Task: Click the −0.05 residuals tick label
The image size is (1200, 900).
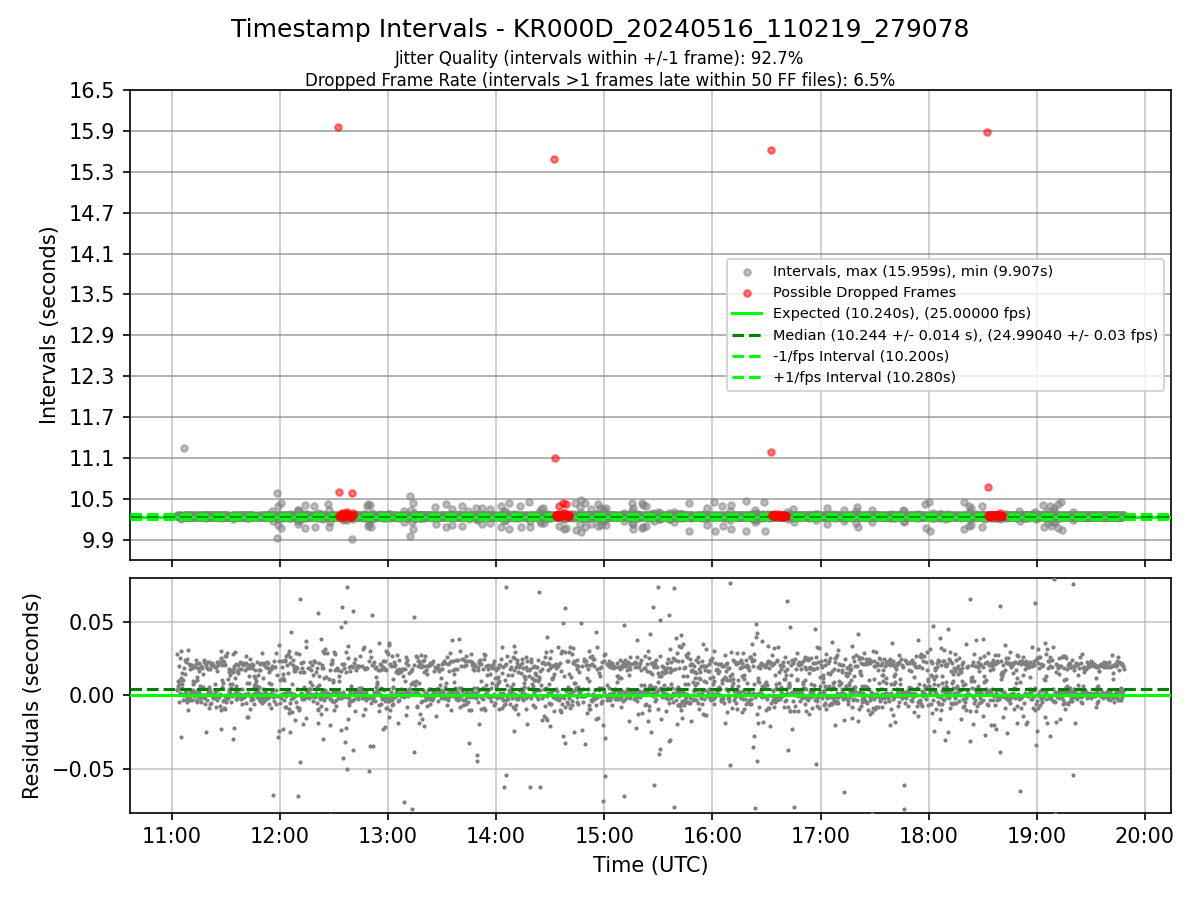Action: [x=85, y=769]
